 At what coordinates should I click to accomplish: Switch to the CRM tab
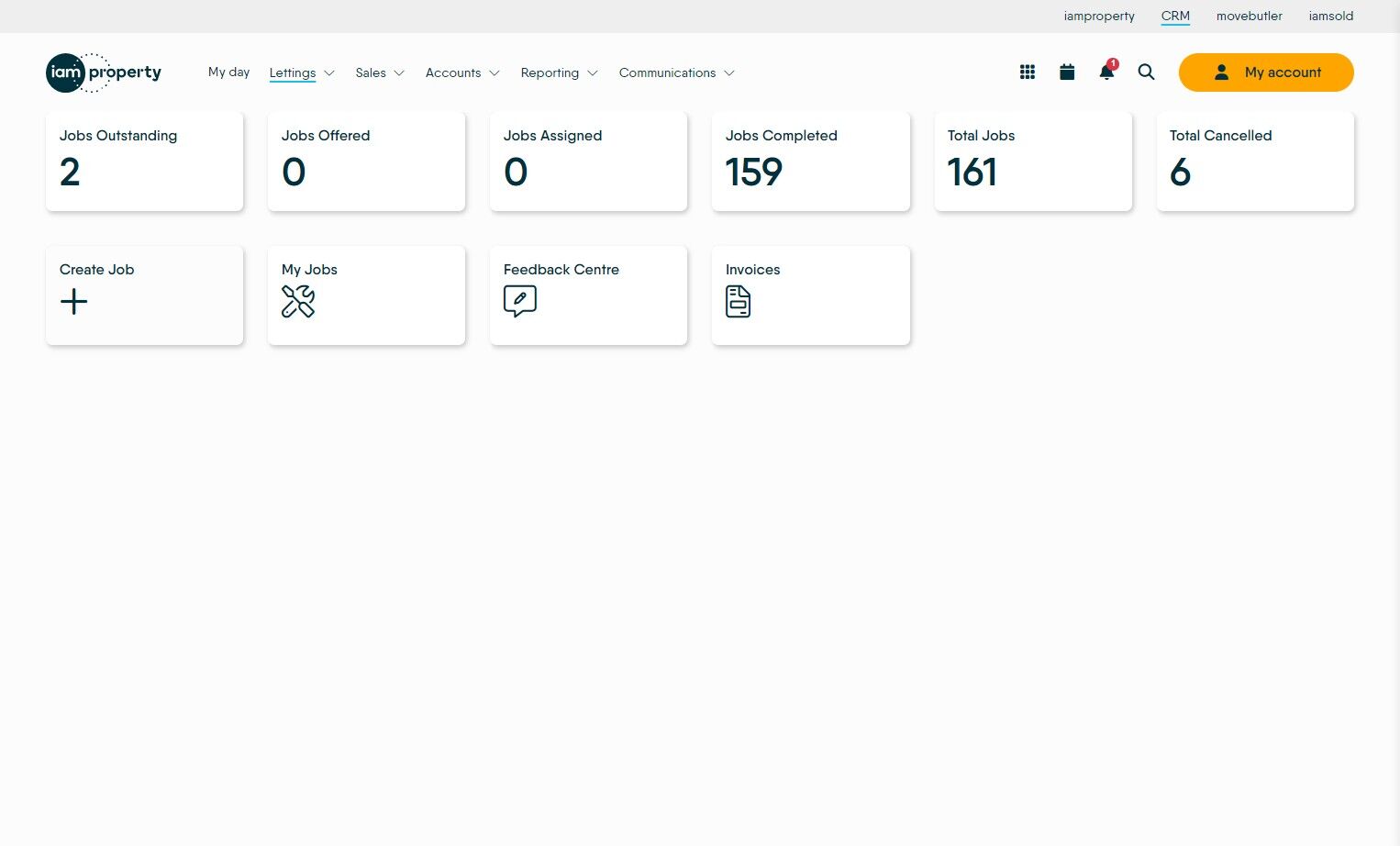tap(1175, 16)
